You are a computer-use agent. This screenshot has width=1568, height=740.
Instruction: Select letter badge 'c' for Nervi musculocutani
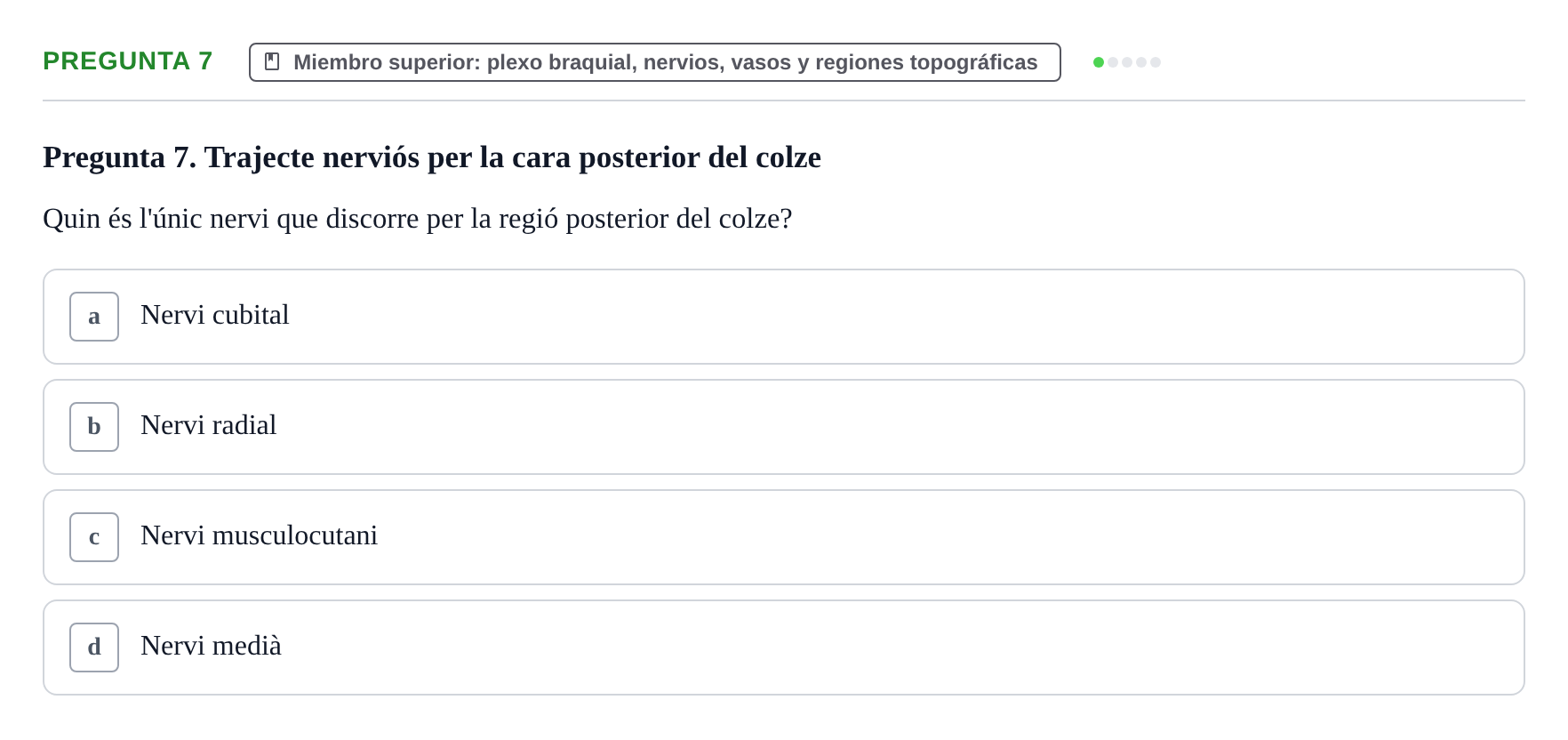[94, 537]
